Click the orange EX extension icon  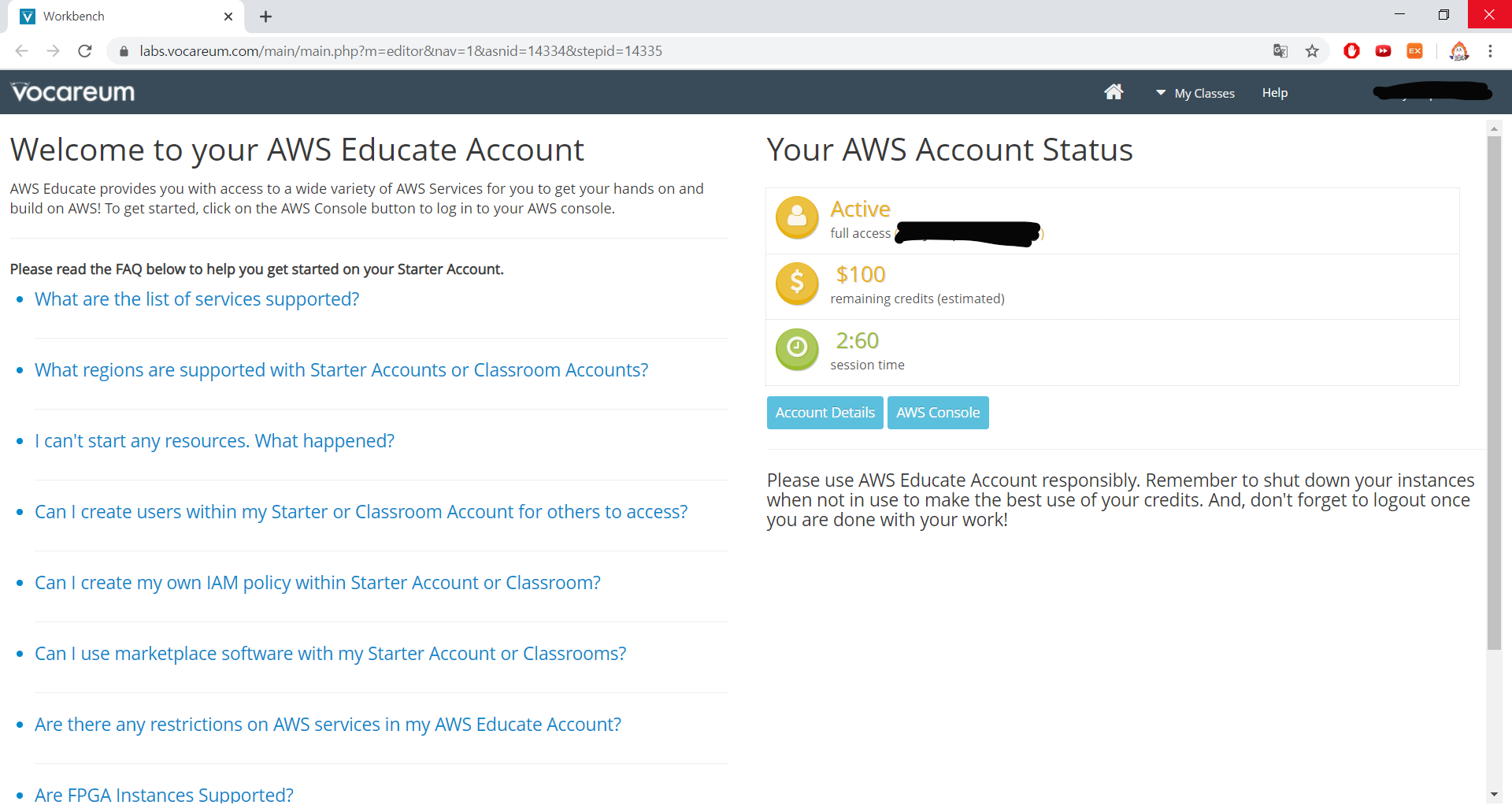point(1415,51)
